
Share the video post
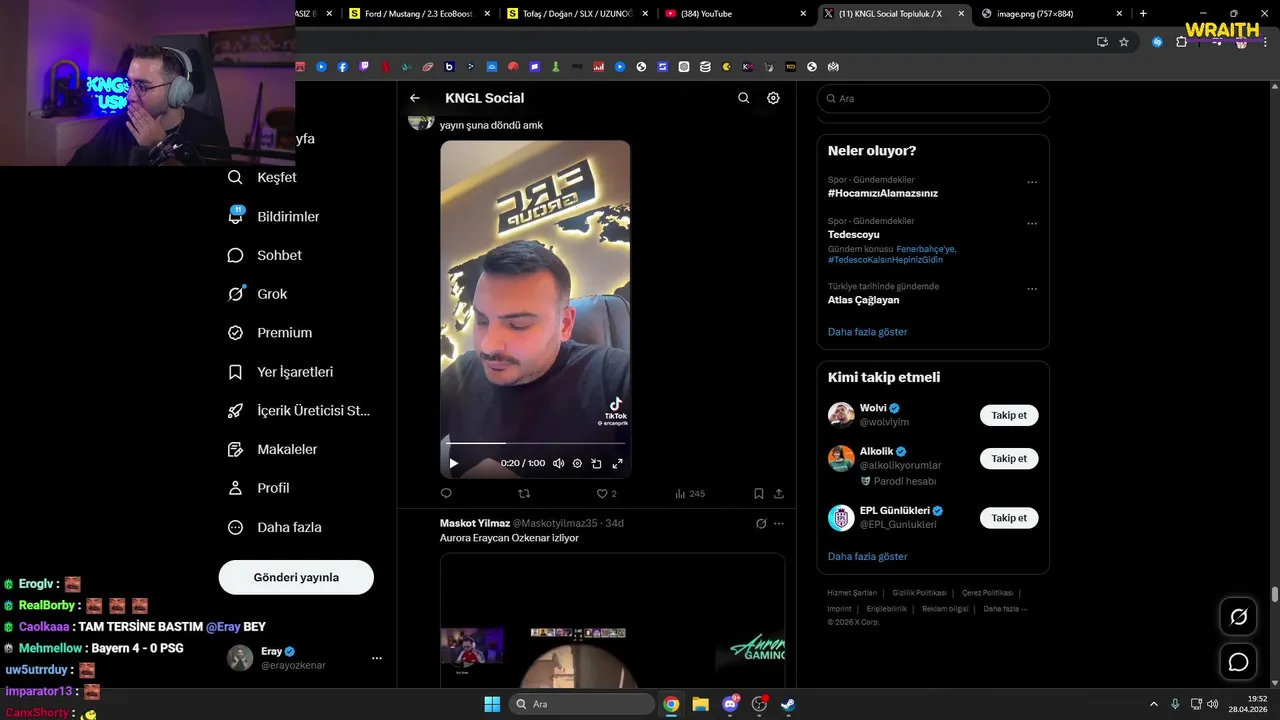pyautogui.click(x=779, y=493)
